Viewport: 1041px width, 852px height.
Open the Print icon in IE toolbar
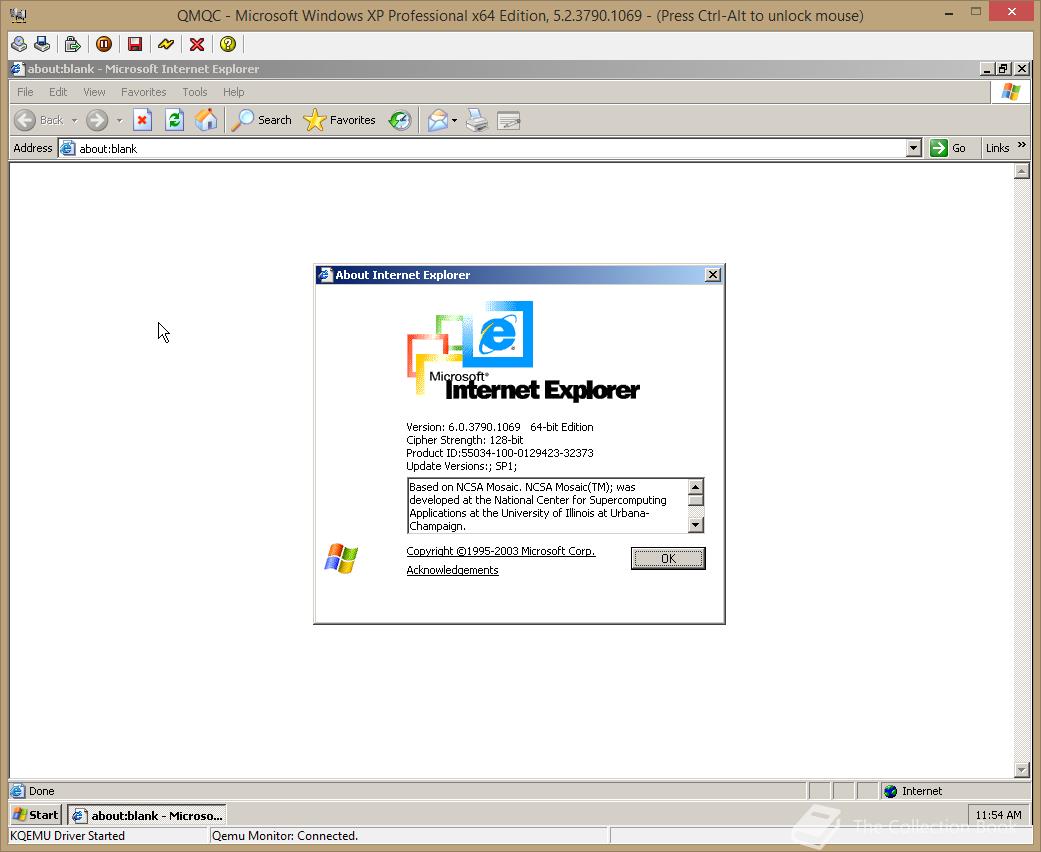tap(477, 120)
